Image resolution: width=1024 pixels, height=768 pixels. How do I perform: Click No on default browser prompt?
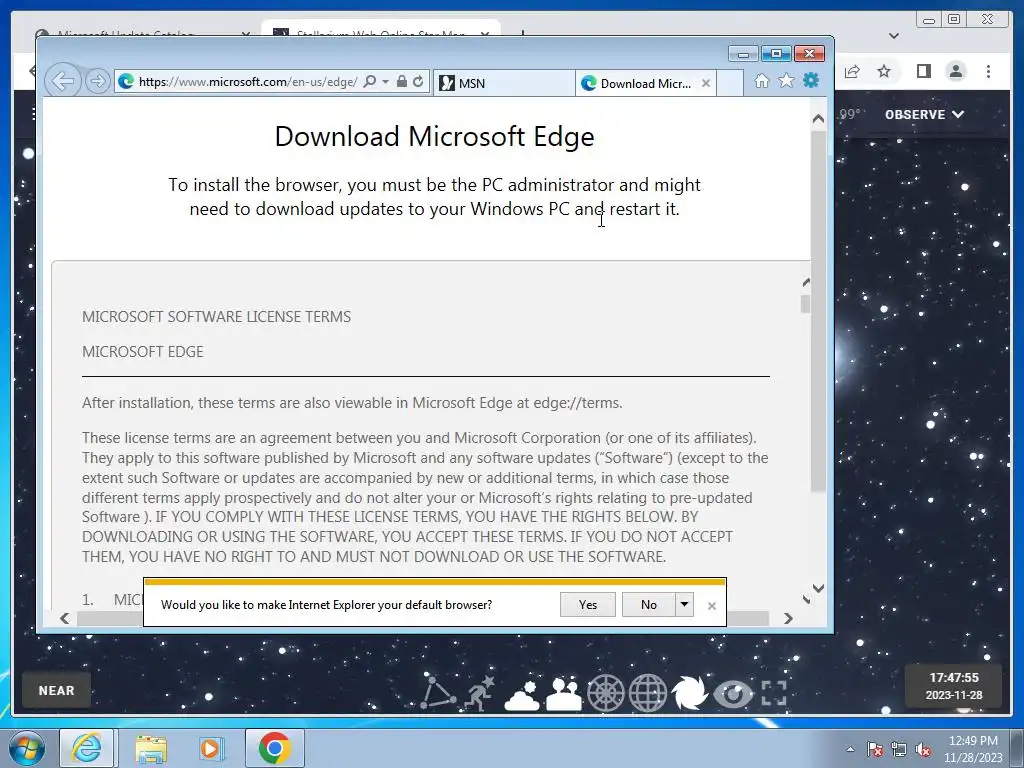coord(648,605)
